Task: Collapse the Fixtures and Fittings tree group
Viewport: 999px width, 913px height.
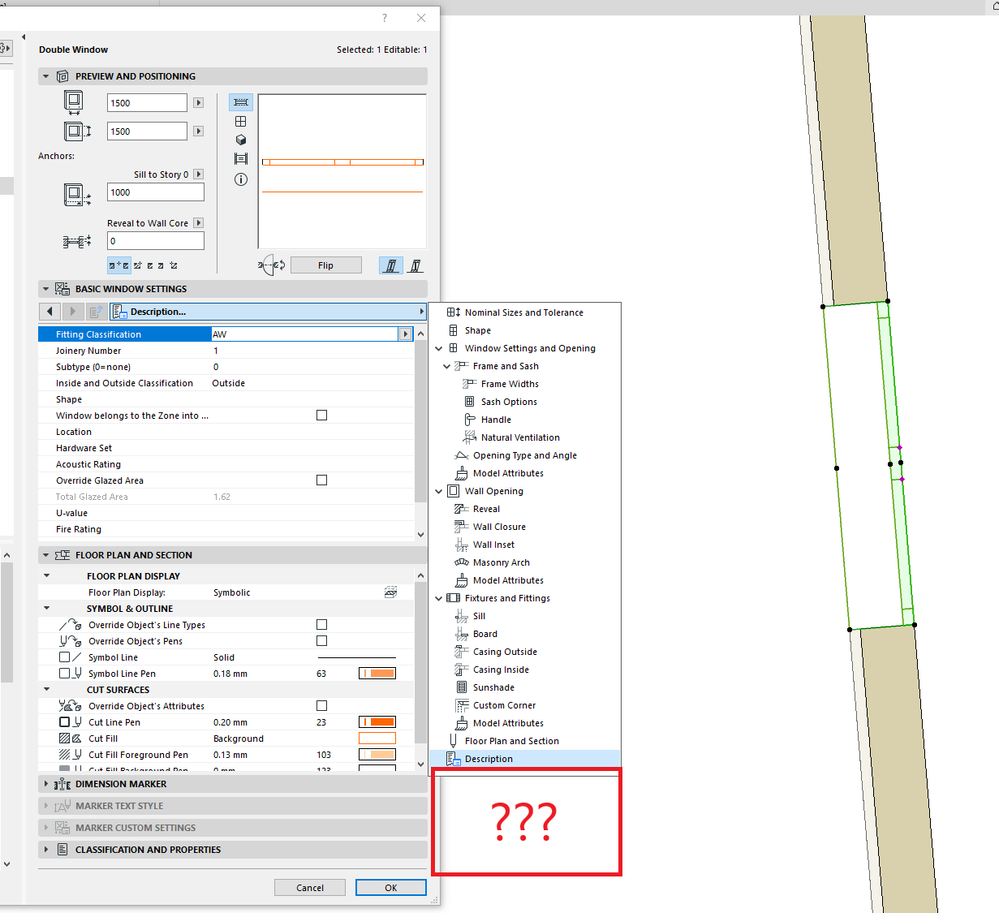Action: pyautogui.click(x=438, y=598)
